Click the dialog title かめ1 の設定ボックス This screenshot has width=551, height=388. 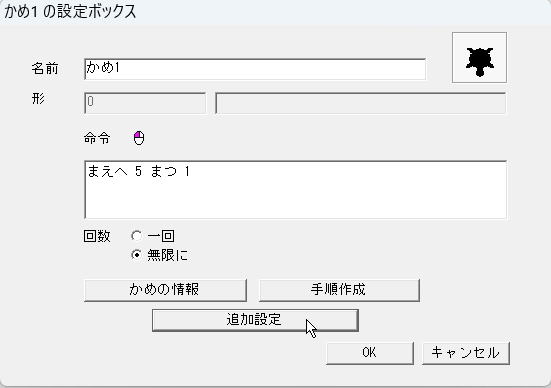coord(70,12)
